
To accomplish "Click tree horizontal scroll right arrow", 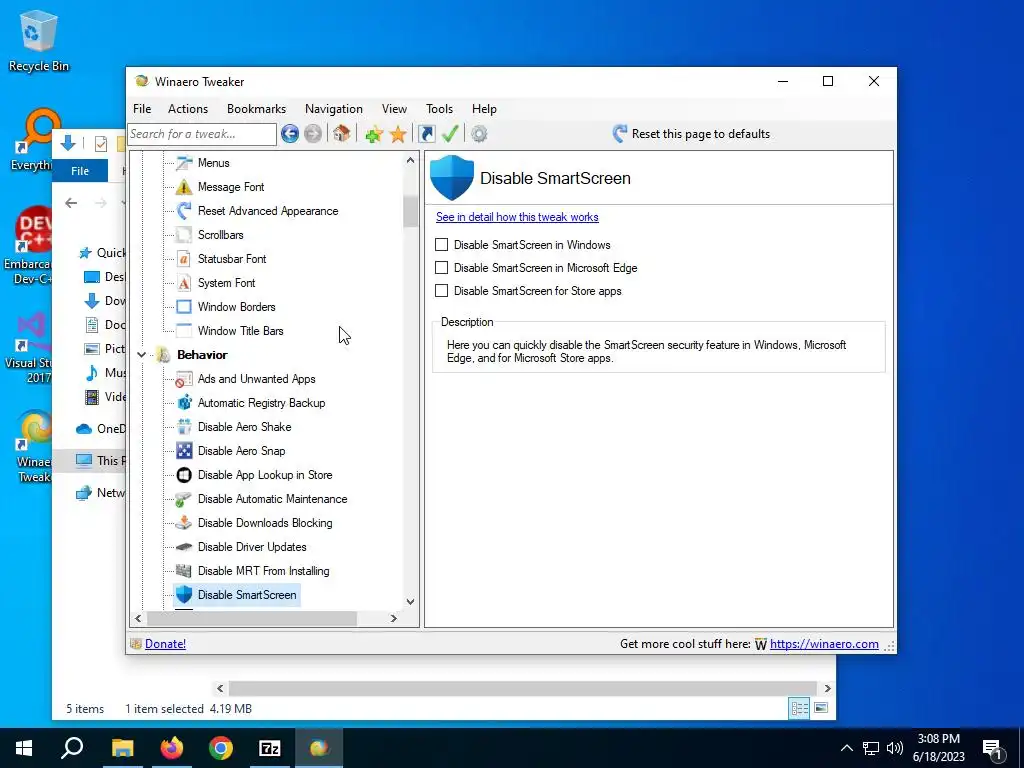I will [393, 618].
